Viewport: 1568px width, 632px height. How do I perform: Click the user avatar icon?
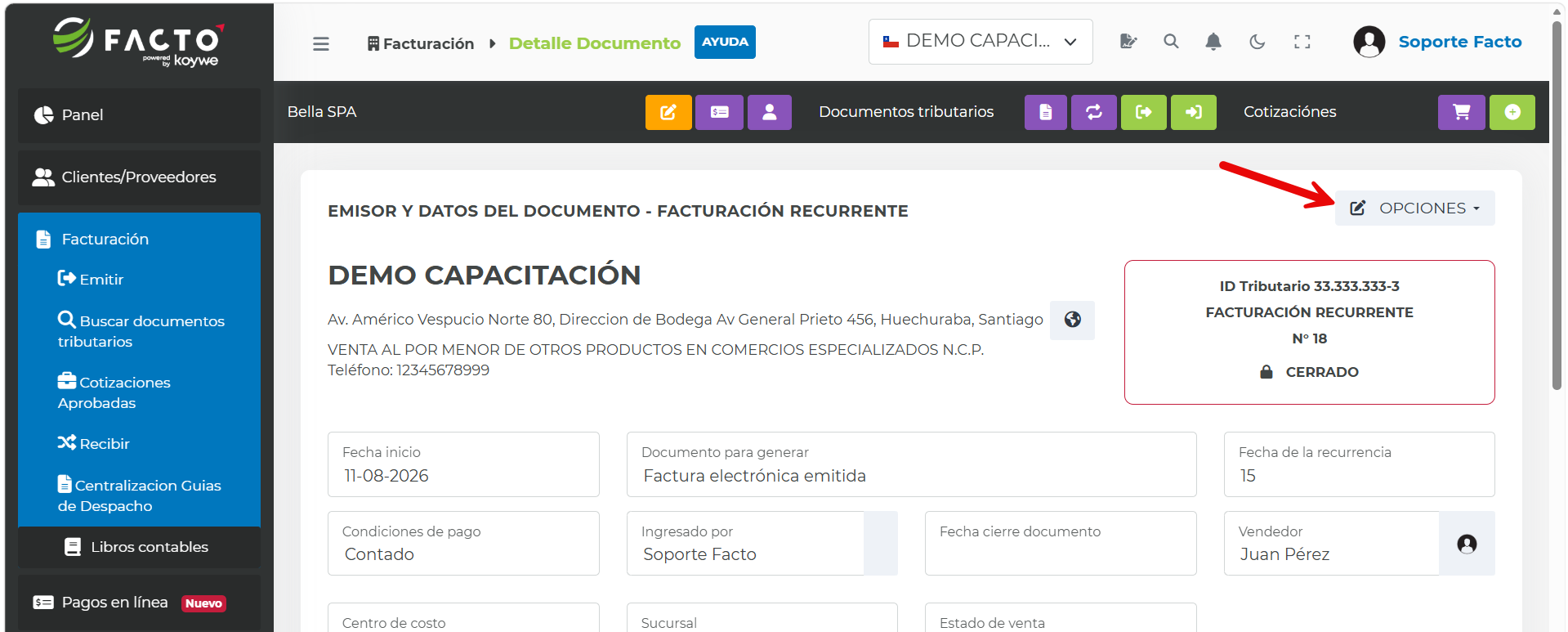point(1369,42)
